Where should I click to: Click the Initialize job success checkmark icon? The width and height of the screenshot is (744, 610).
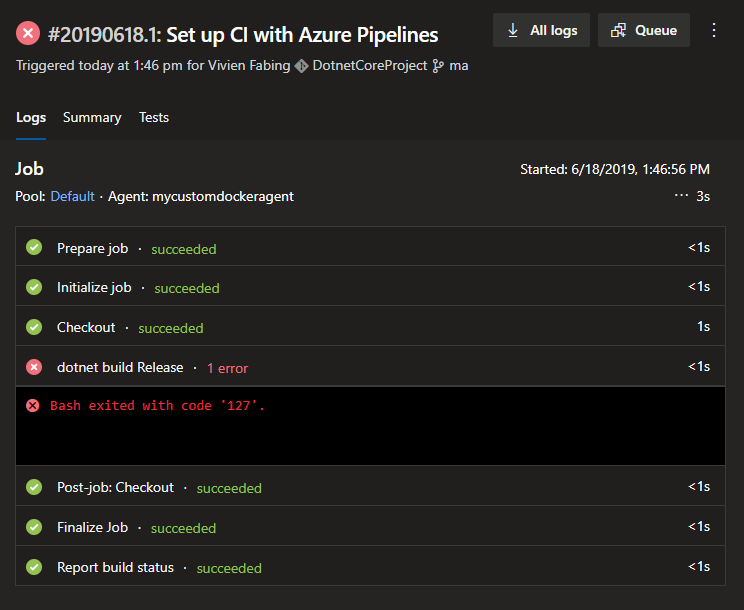tap(34, 287)
